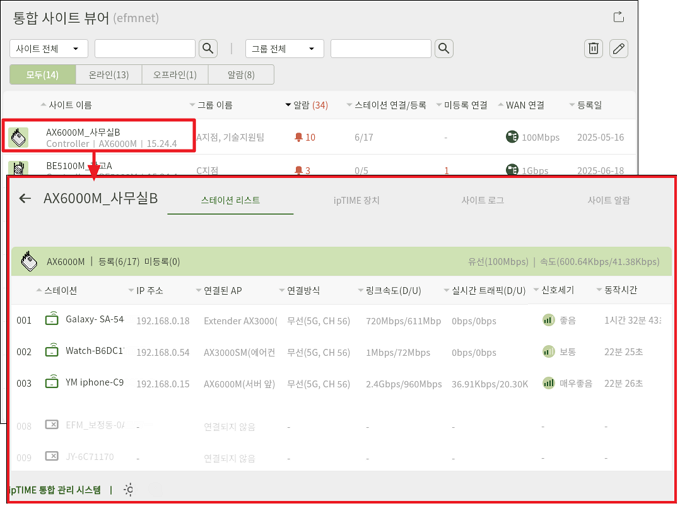Open the ipTIME 장치 tab

356,200
